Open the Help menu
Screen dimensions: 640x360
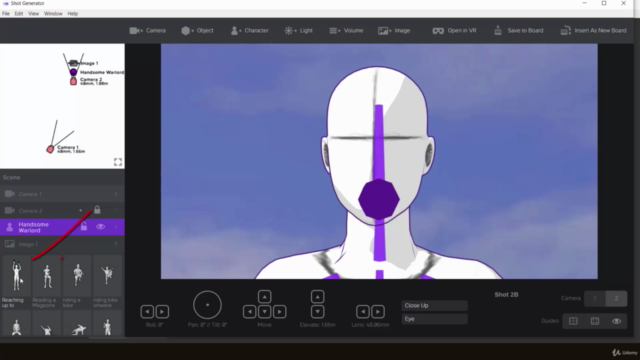73,13
